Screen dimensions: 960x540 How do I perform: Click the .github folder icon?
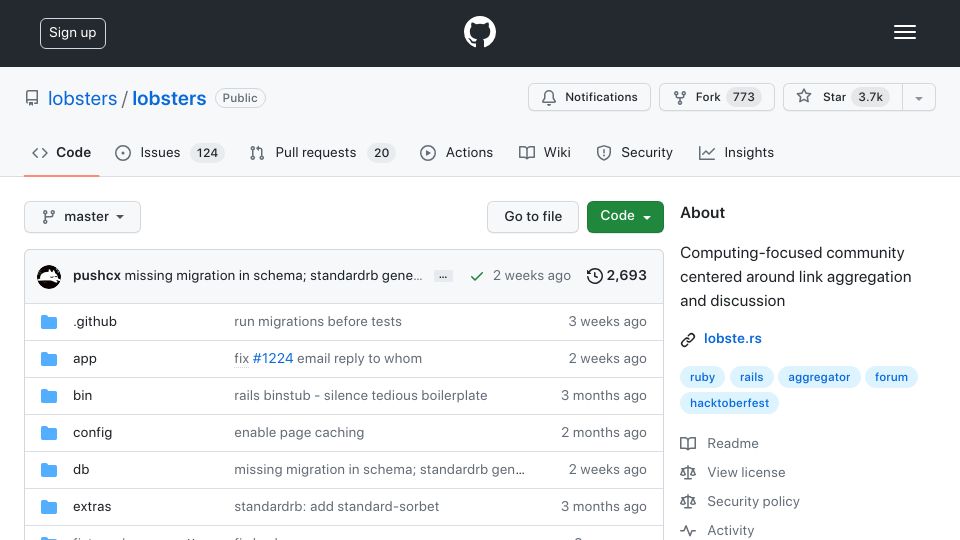tap(49, 322)
